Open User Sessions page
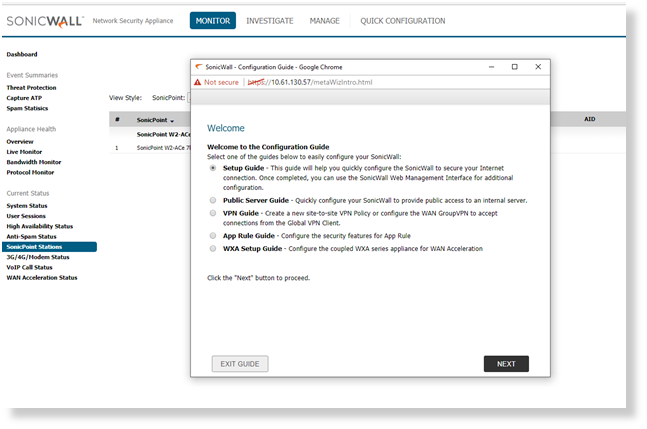The width and height of the screenshot is (647, 429). (26, 216)
